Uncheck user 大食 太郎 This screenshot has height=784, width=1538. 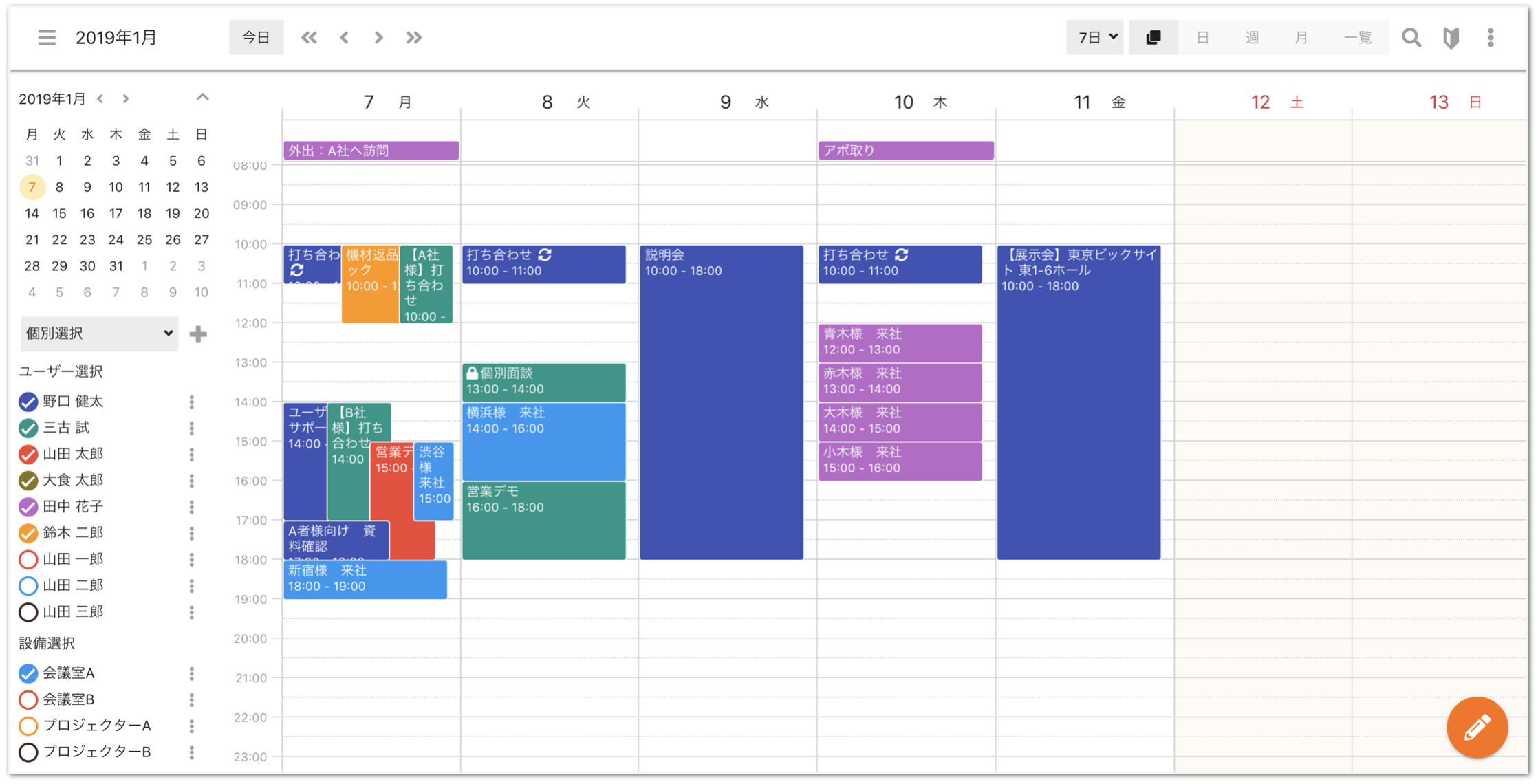coord(28,481)
